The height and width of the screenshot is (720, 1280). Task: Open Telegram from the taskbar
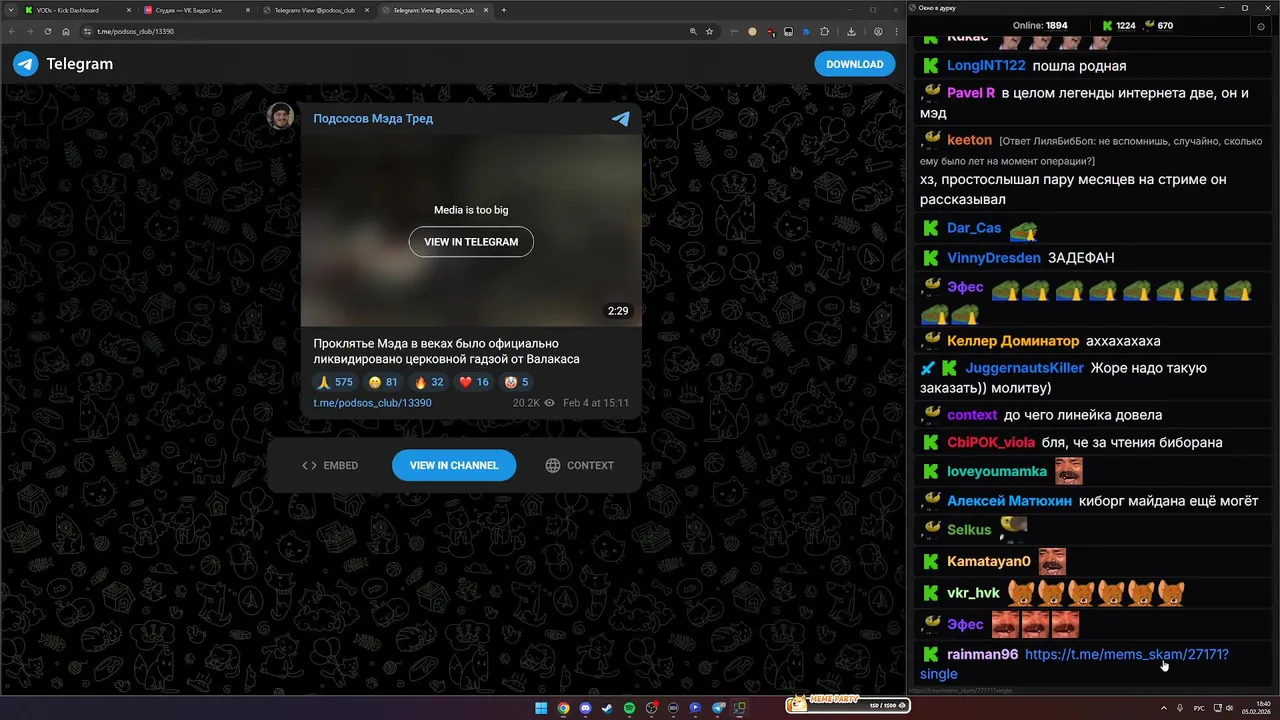pyautogui.click(x=718, y=708)
